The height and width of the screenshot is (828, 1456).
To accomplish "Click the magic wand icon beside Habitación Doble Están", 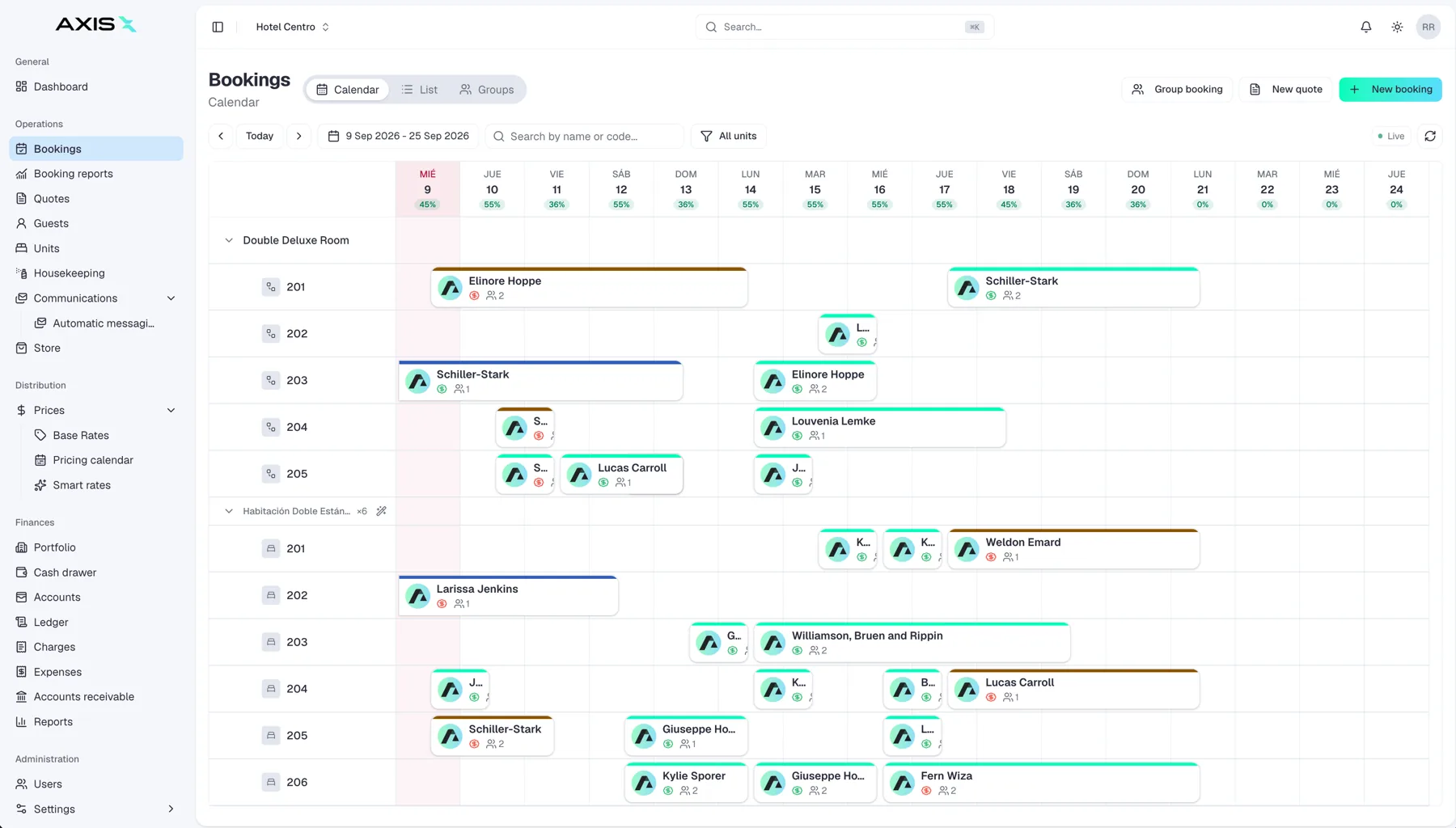I will tap(381, 511).
